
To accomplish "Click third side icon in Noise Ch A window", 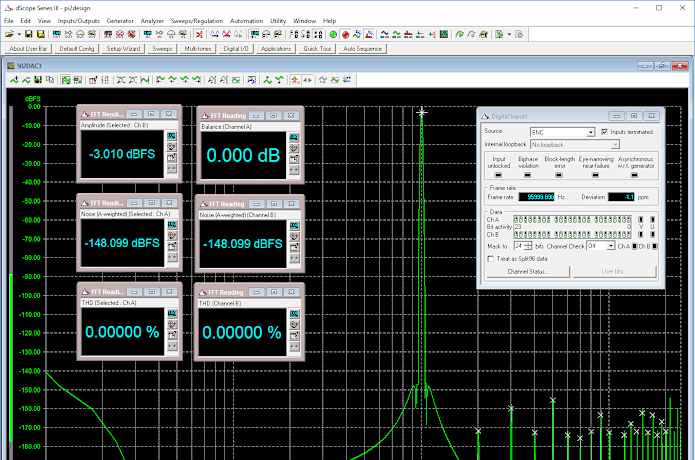I will [x=171, y=246].
